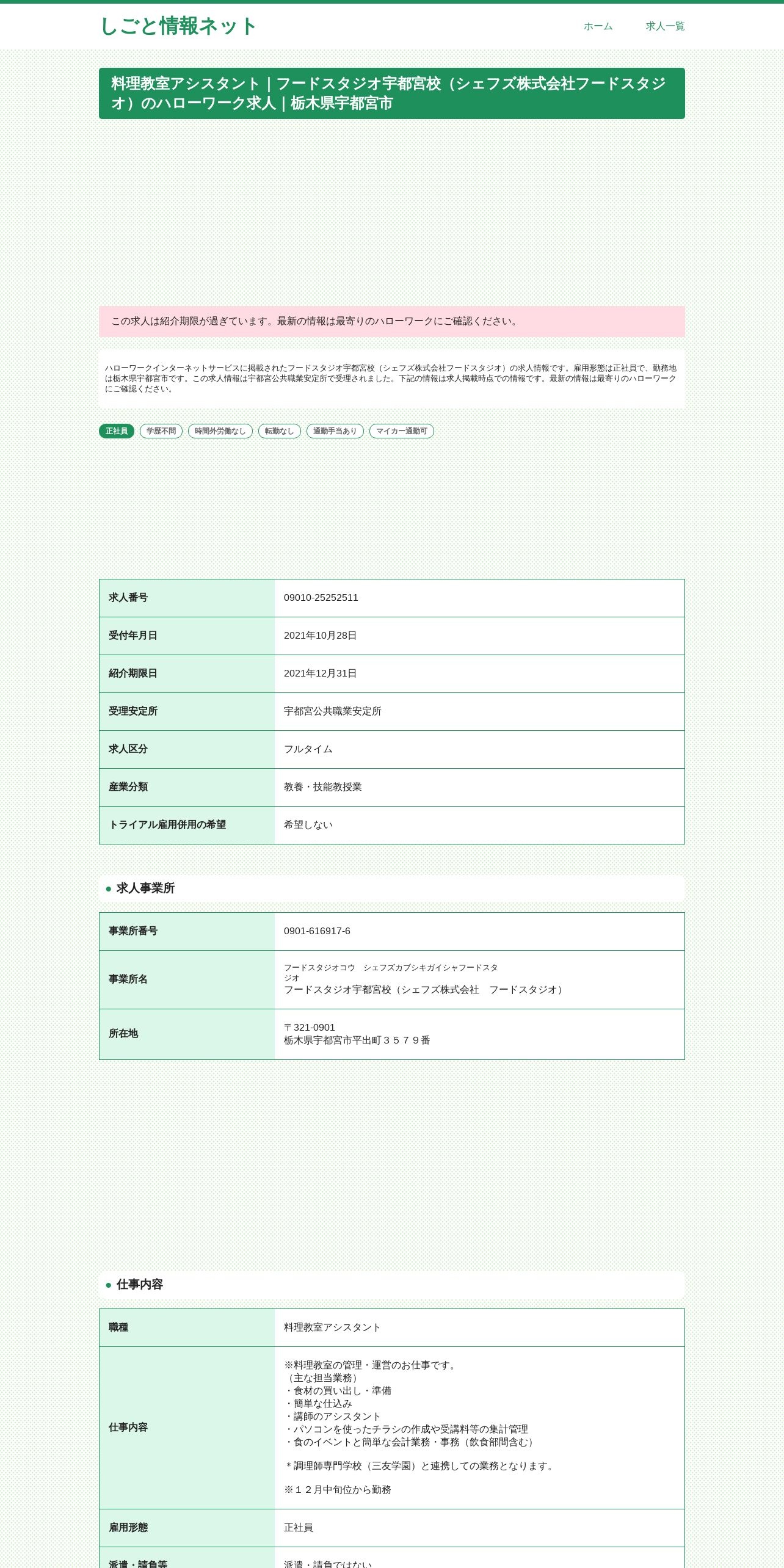Click the 求人区分 row label
This screenshot has height=1568, width=784.
pyautogui.click(x=128, y=749)
